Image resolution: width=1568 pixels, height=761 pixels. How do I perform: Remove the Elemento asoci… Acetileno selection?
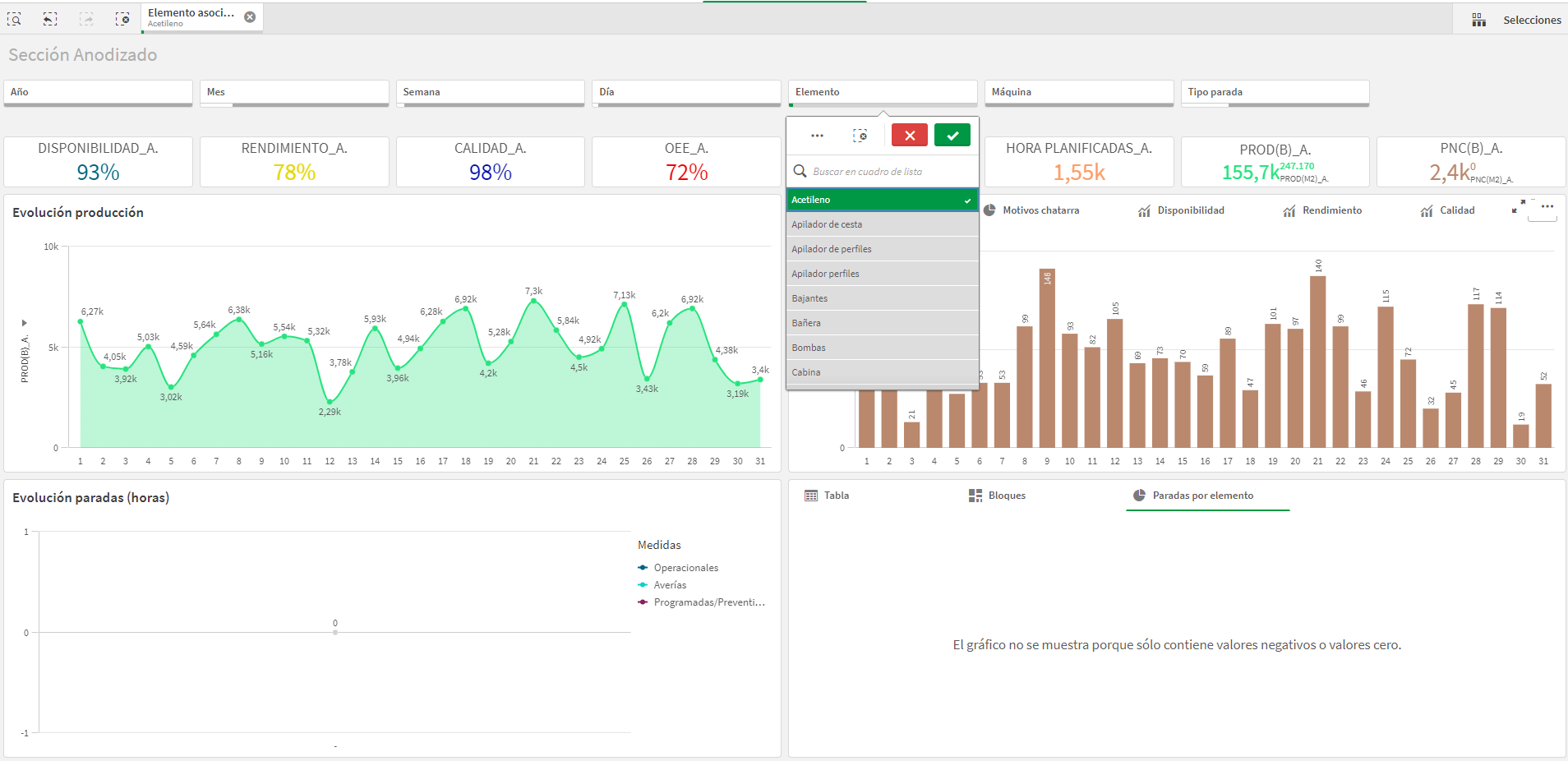click(x=250, y=17)
